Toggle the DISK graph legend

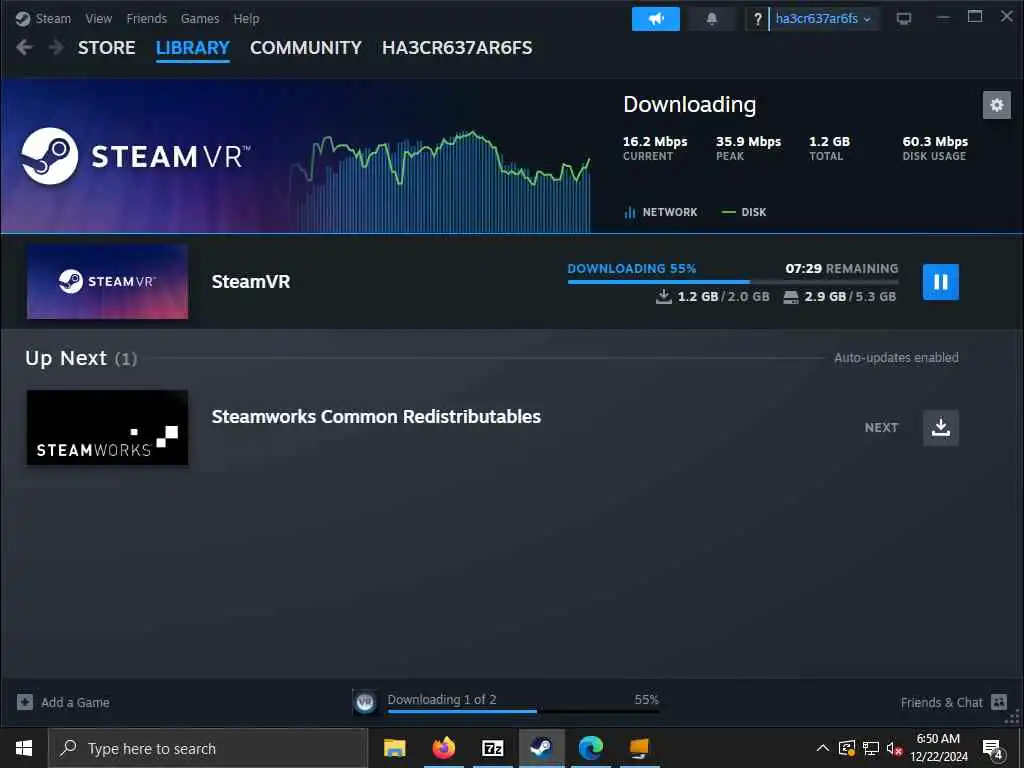[x=744, y=212]
